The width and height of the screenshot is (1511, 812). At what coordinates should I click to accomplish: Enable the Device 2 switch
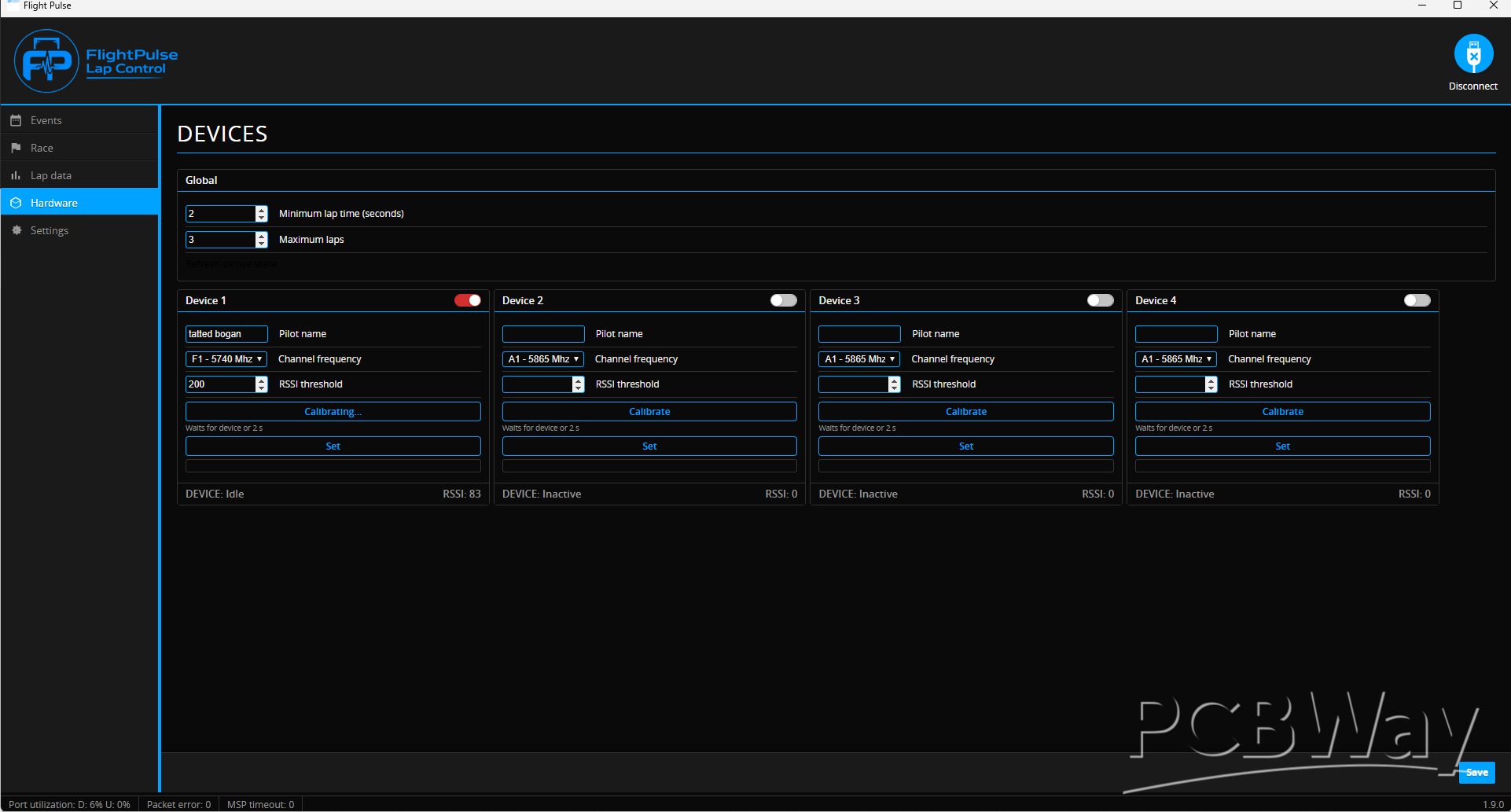click(x=783, y=300)
